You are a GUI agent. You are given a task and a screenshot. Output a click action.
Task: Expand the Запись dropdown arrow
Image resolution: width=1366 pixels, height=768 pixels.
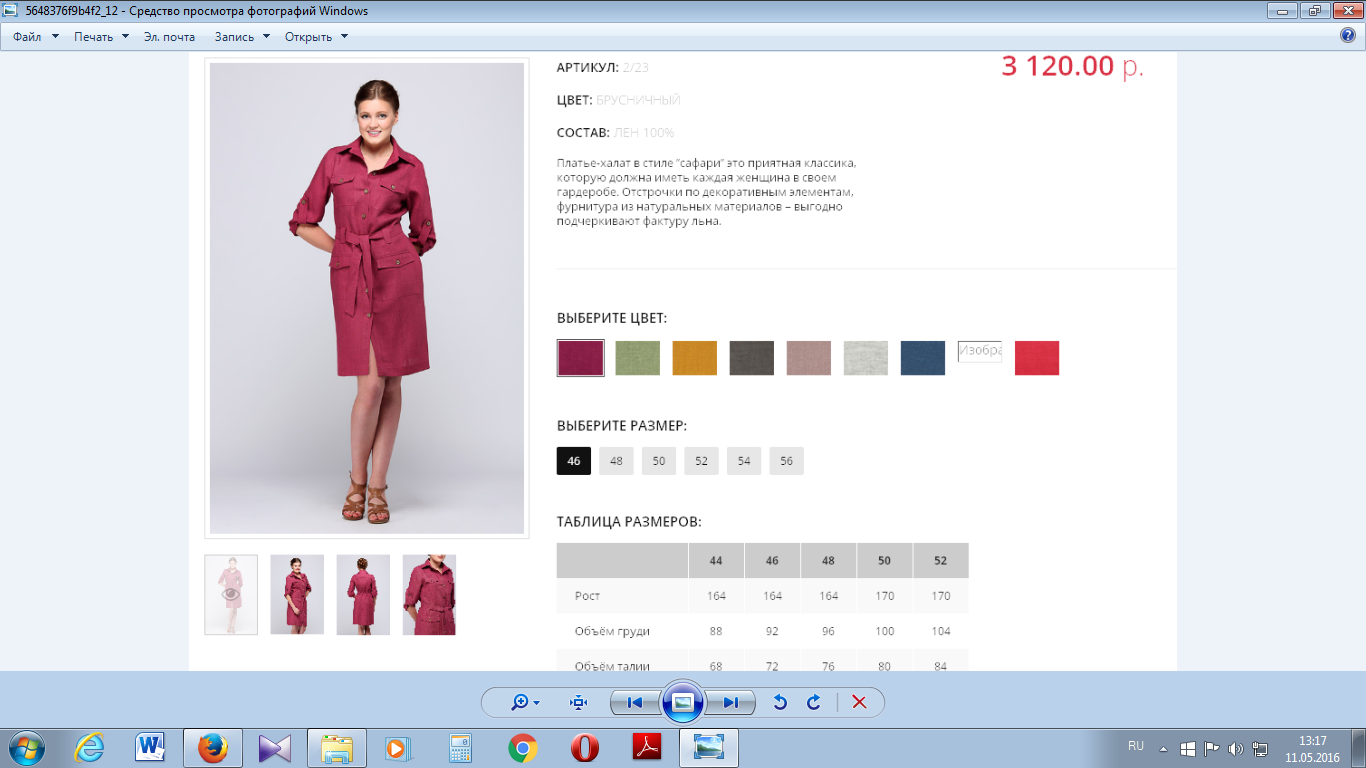(267, 36)
